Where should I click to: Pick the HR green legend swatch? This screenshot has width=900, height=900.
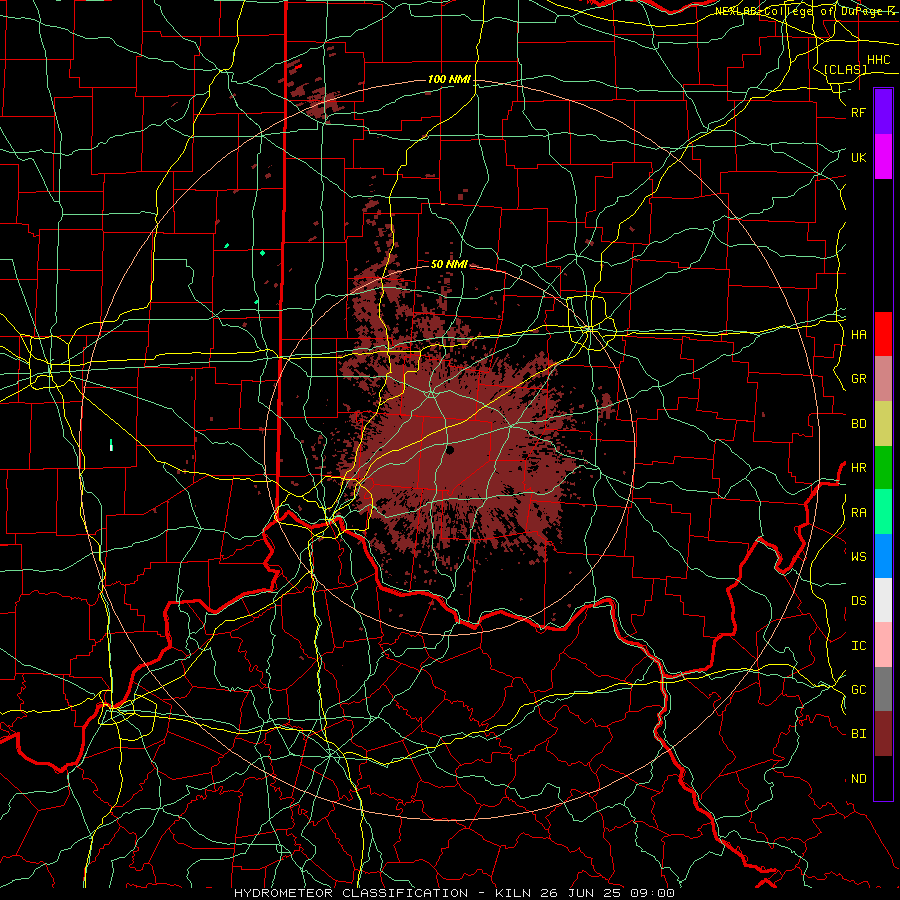coord(883,468)
